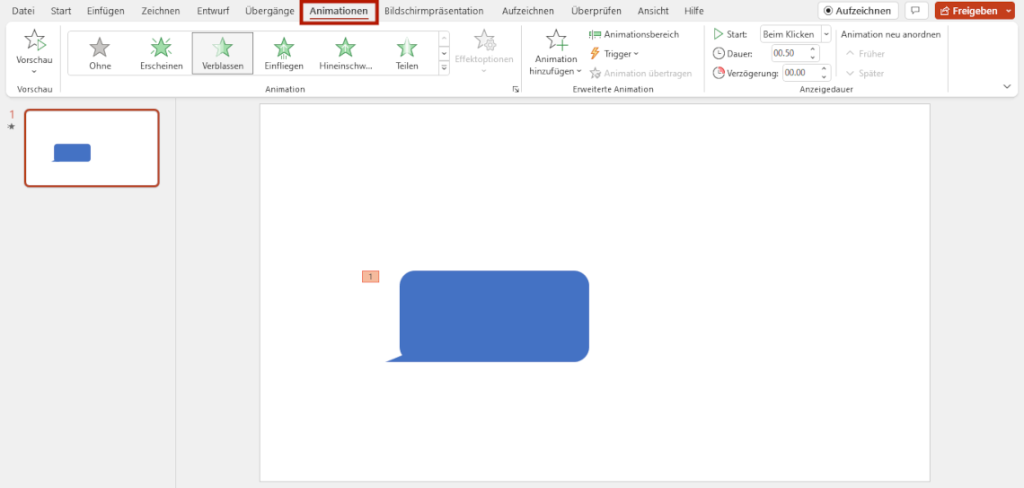Screen dimensions: 1024x488
Task: Open the Trigger dropdown
Action: point(614,54)
